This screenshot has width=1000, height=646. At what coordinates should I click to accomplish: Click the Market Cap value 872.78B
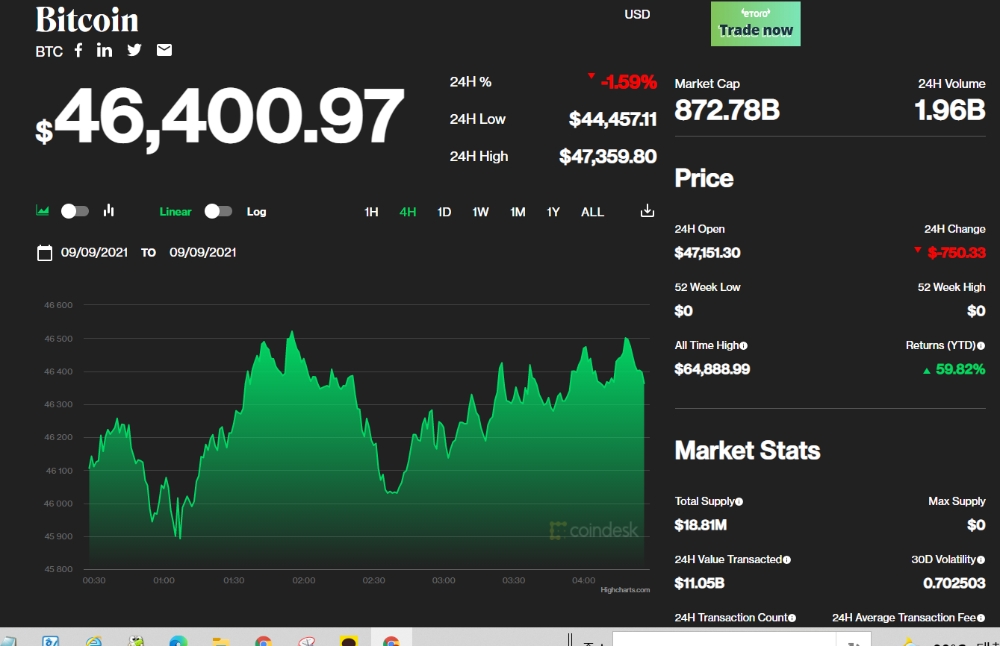(727, 110)
